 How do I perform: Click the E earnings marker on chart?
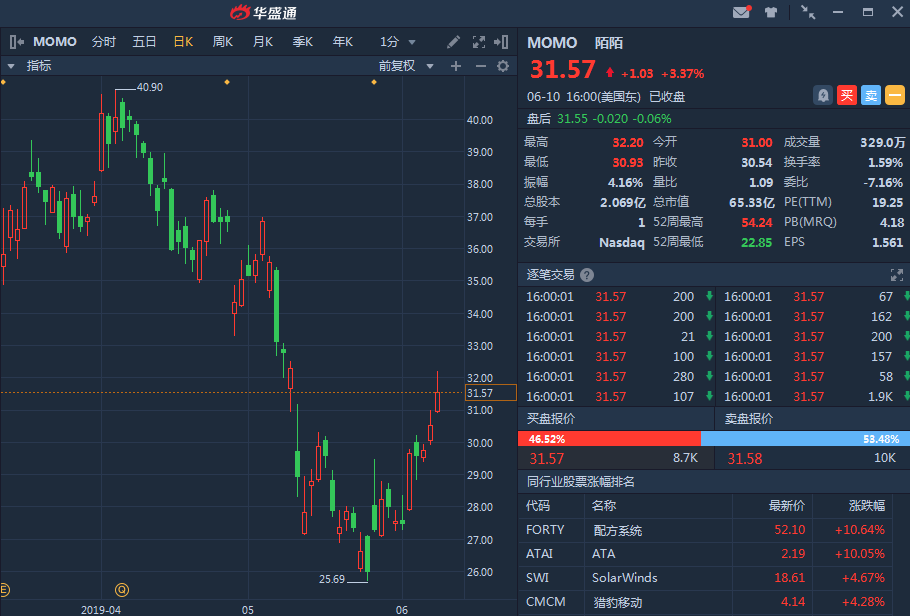click(4, 590)
